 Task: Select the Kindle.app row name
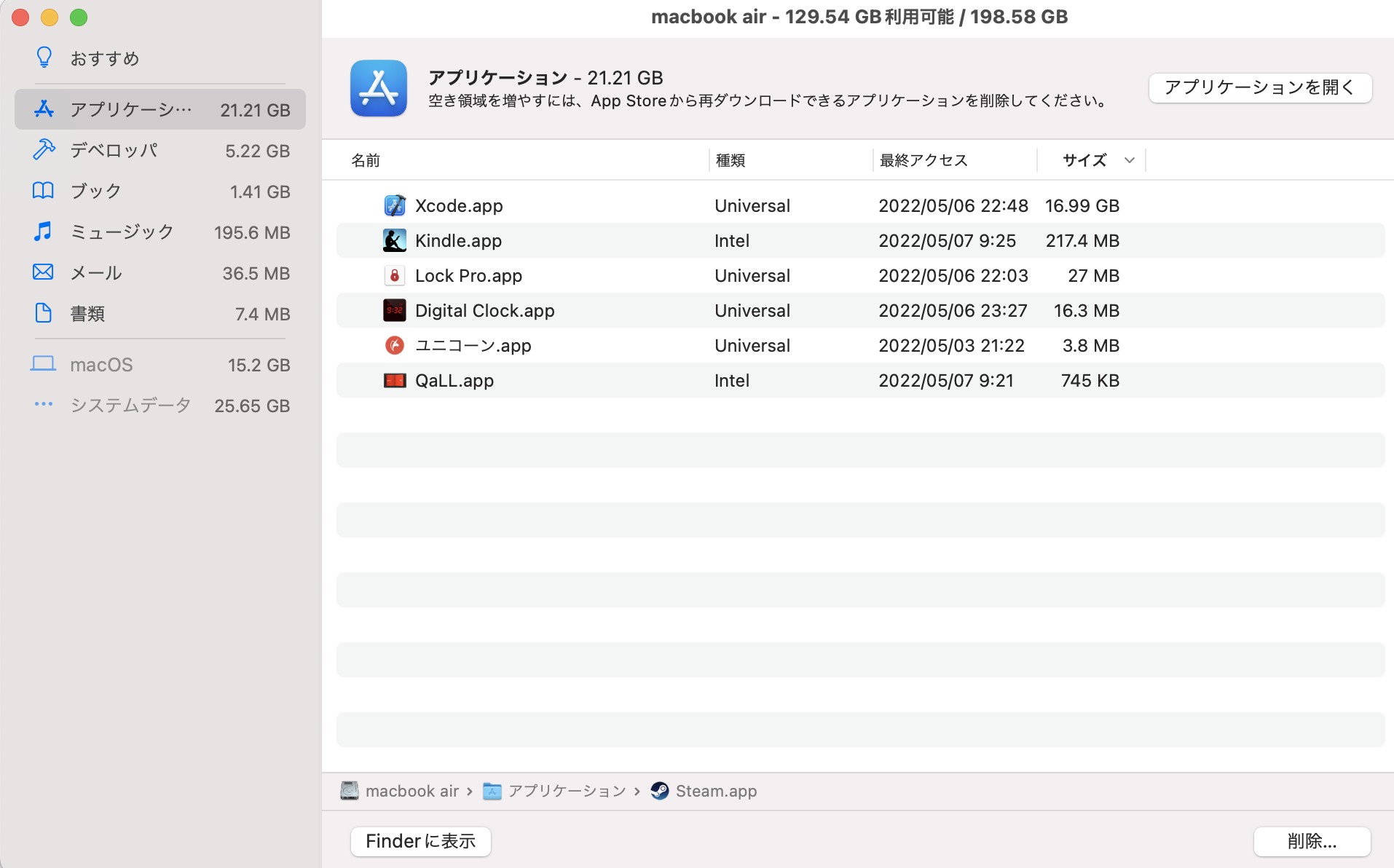(x=458, y=241)
